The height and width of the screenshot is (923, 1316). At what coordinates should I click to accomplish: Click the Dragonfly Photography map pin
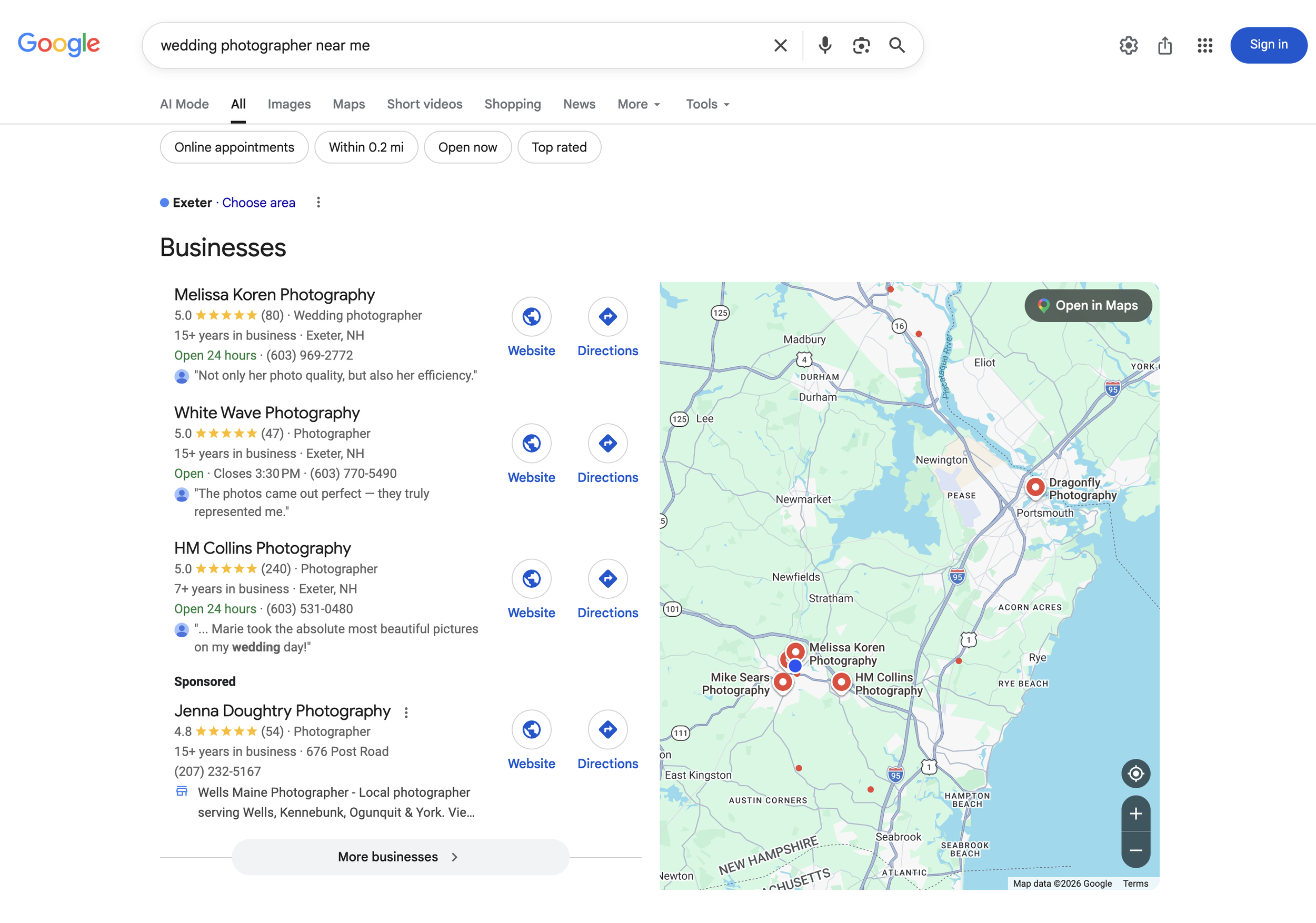coord(1035,488)
